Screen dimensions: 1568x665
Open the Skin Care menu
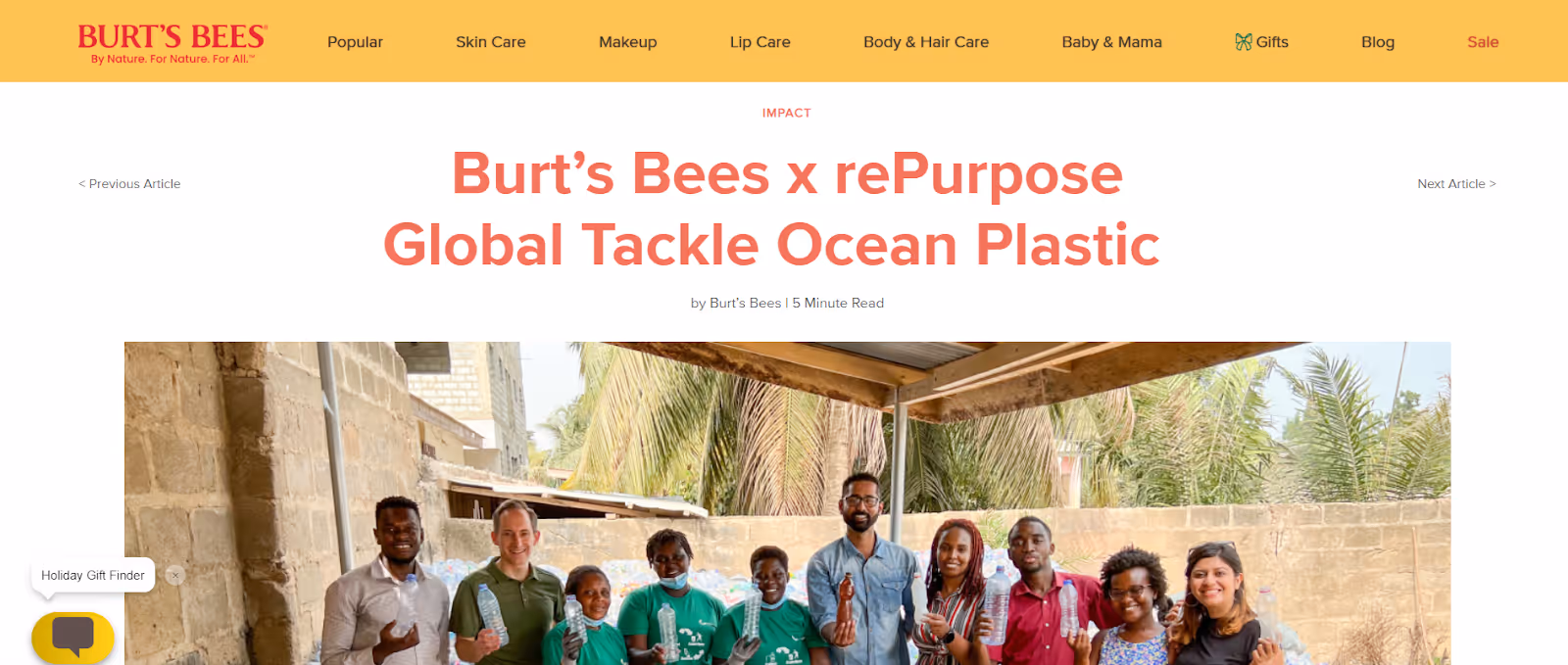[x=491, y=42]
